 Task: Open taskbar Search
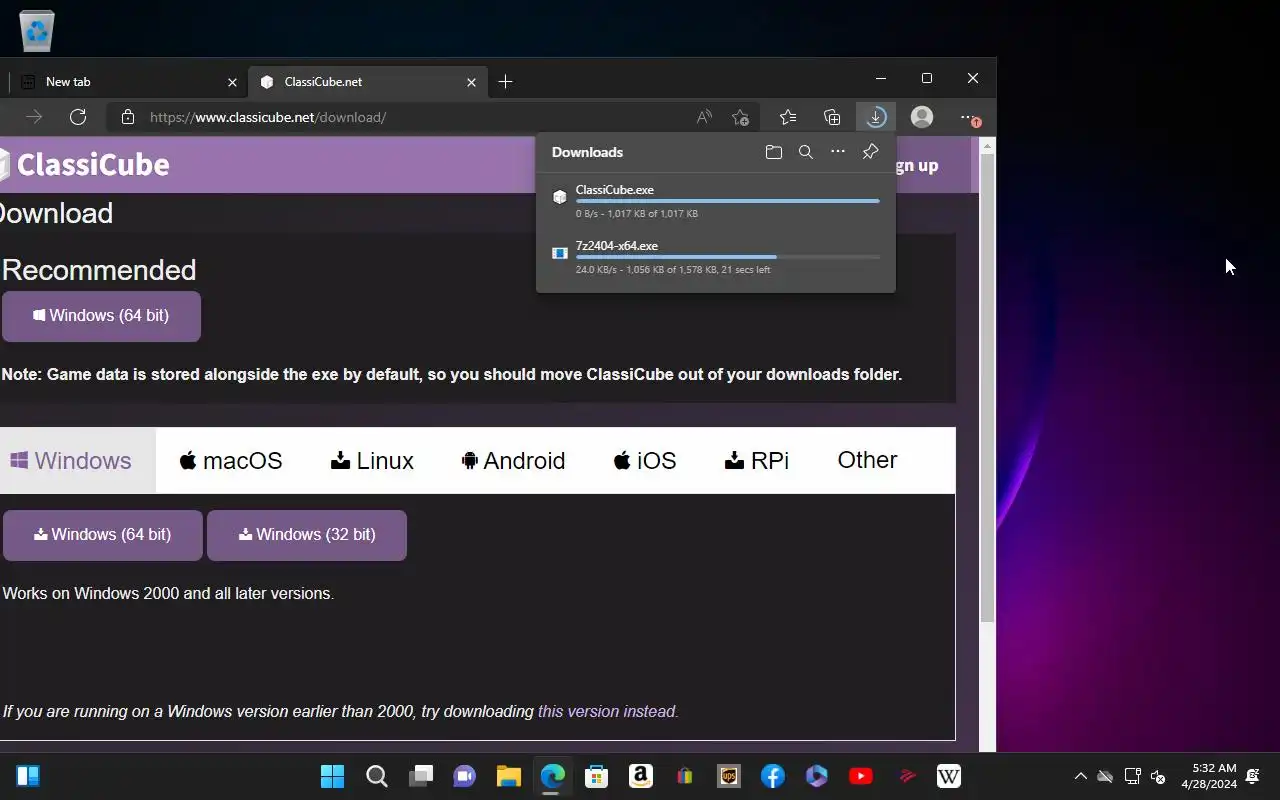(x=376, y=776)
